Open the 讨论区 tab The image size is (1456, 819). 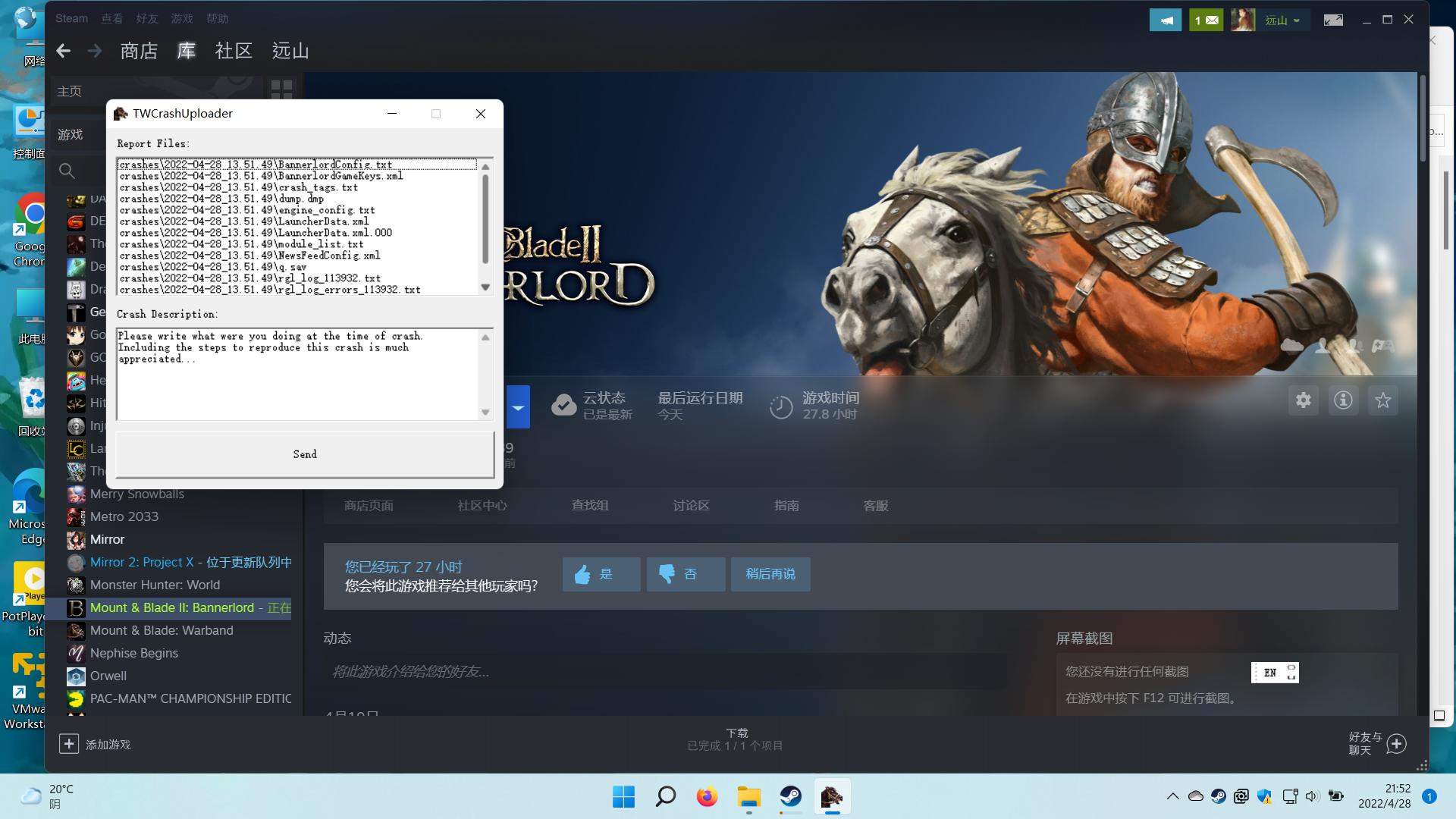[x=691, y=506]
